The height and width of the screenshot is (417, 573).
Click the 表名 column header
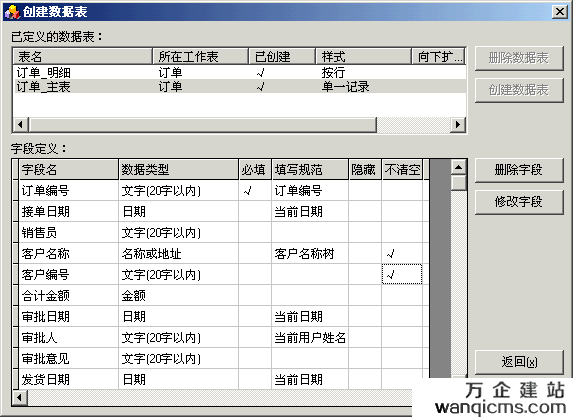click(83, 57)
